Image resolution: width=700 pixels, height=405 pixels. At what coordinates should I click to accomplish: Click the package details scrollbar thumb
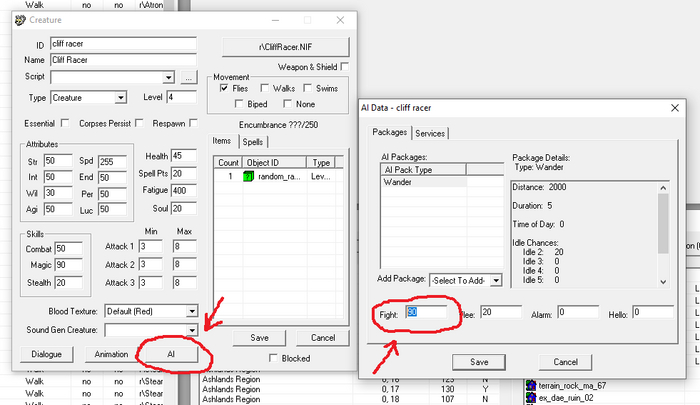(x=663, y=223)
